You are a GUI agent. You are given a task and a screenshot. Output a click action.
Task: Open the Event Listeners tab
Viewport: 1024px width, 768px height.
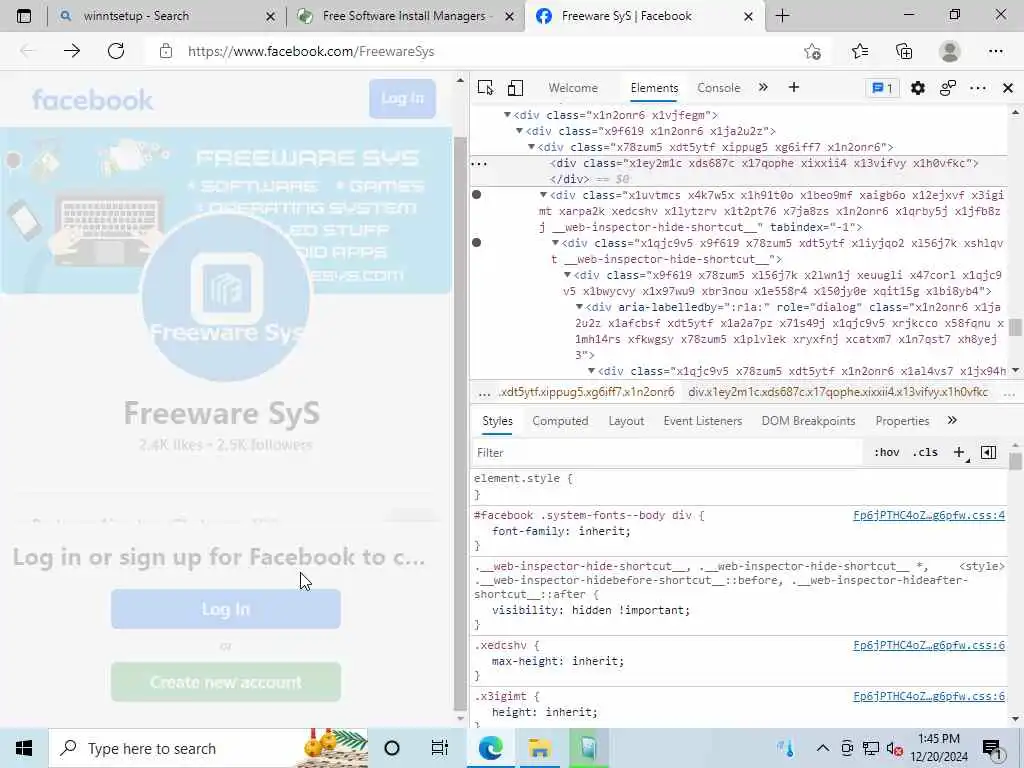click(703, 421)
